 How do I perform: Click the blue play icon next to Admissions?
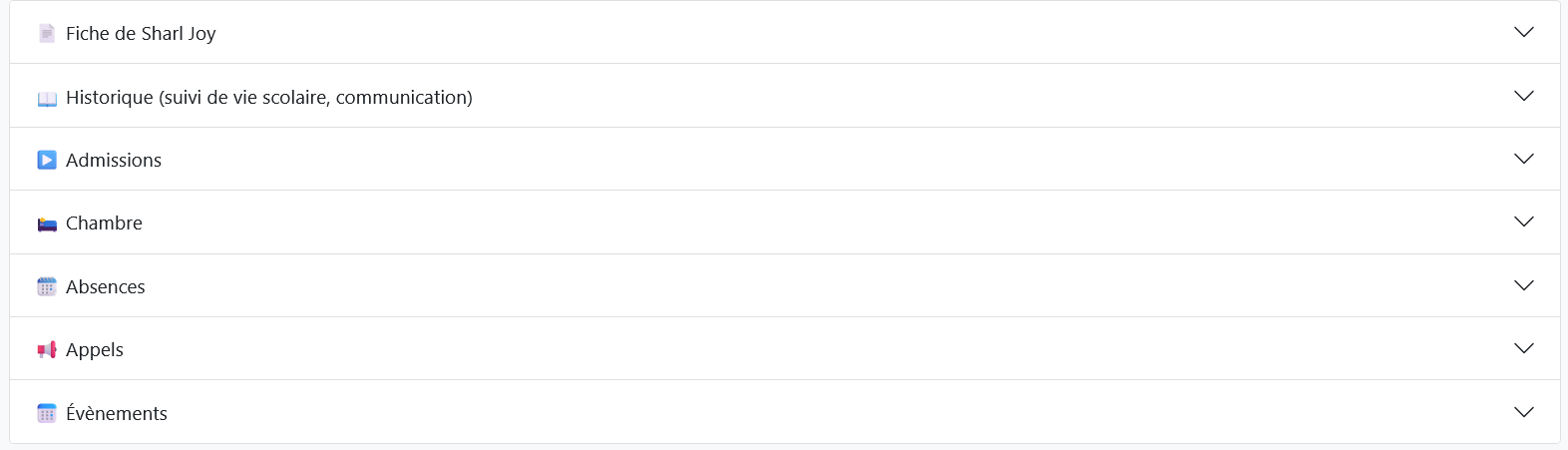(x=47, y=161)
